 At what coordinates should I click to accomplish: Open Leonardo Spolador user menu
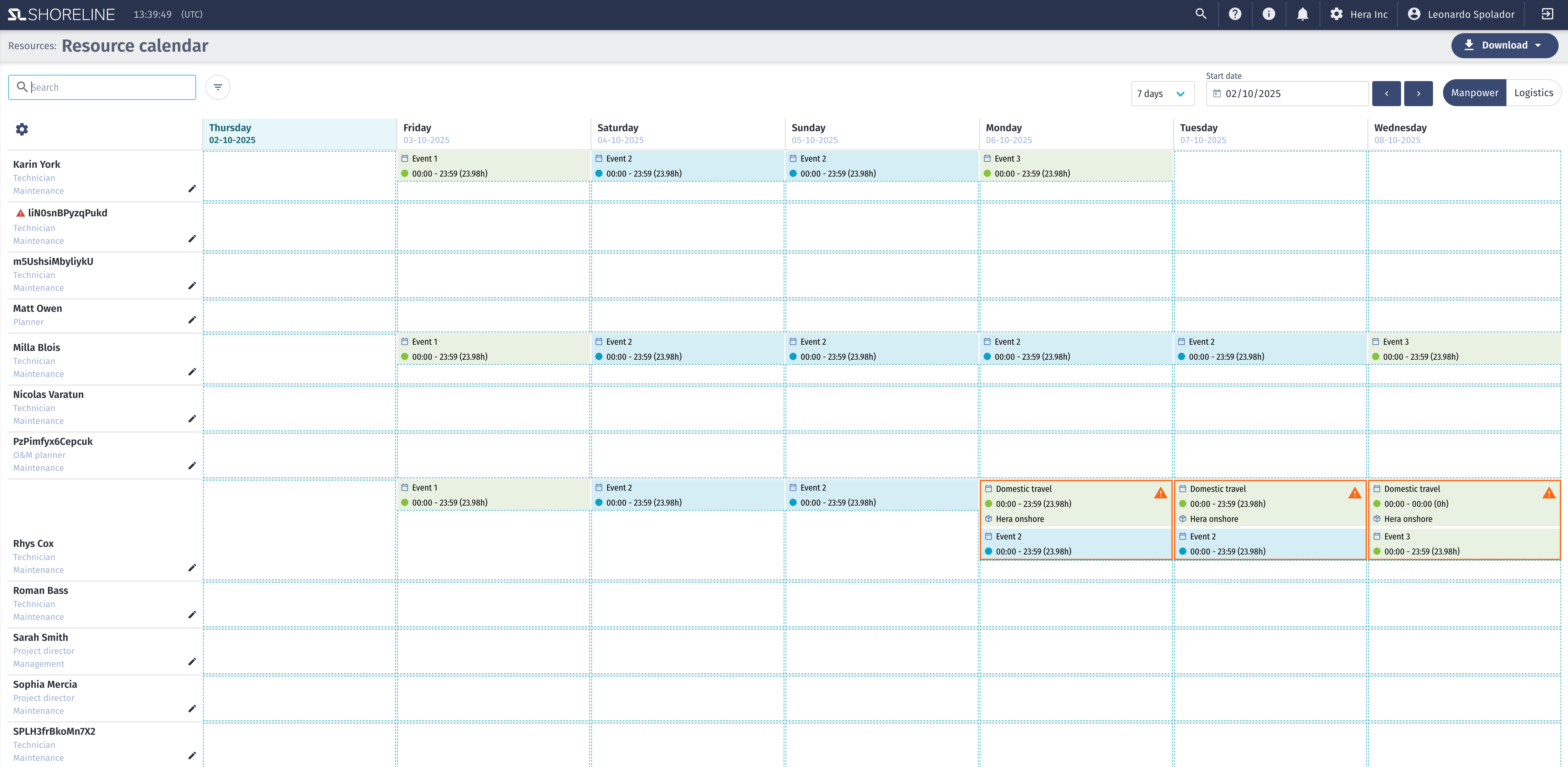click(1461, 14)
